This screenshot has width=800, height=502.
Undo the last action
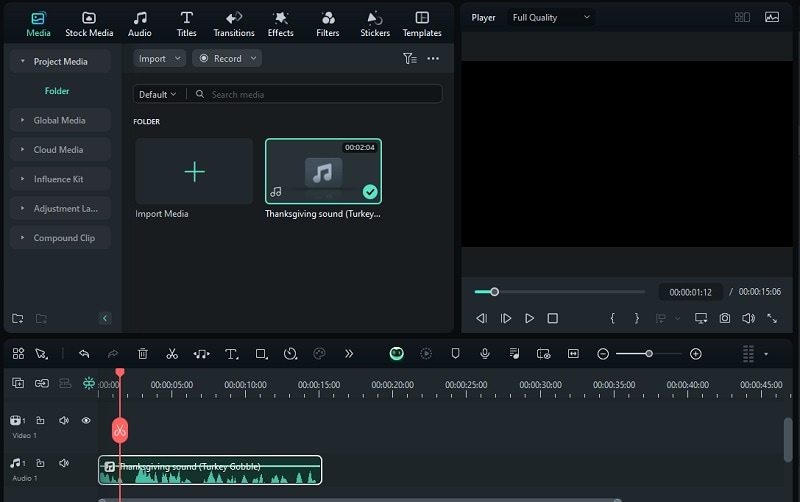click(x=84, y=354)
